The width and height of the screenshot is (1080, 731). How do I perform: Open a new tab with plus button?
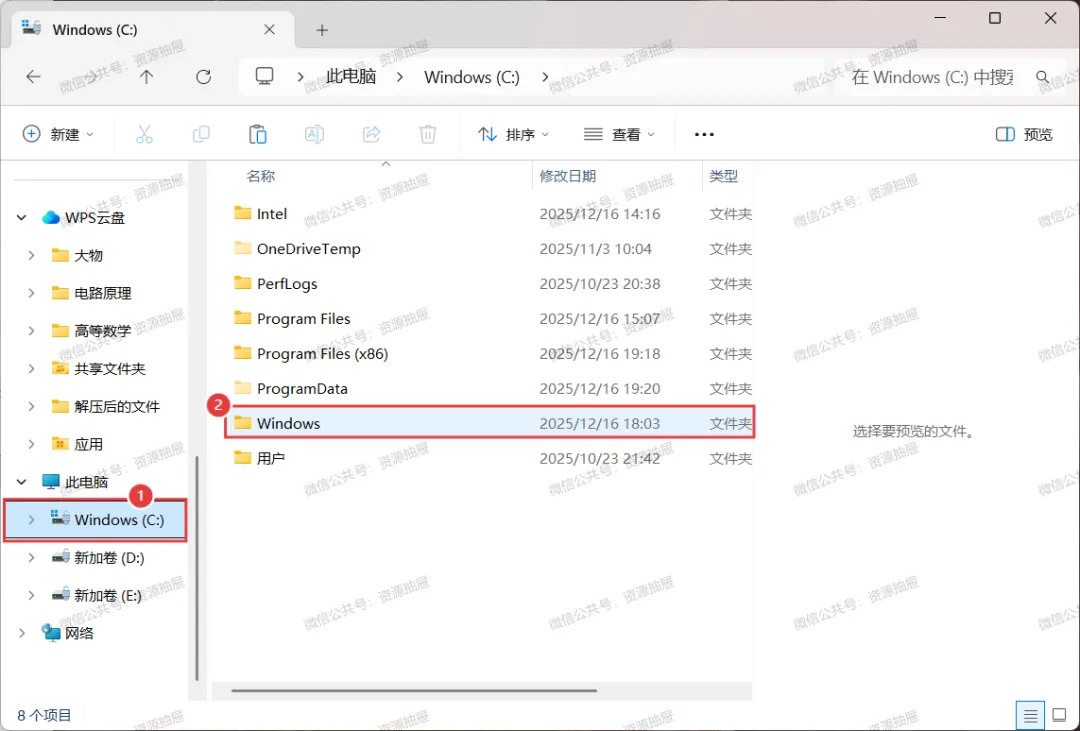click(322, 30)
